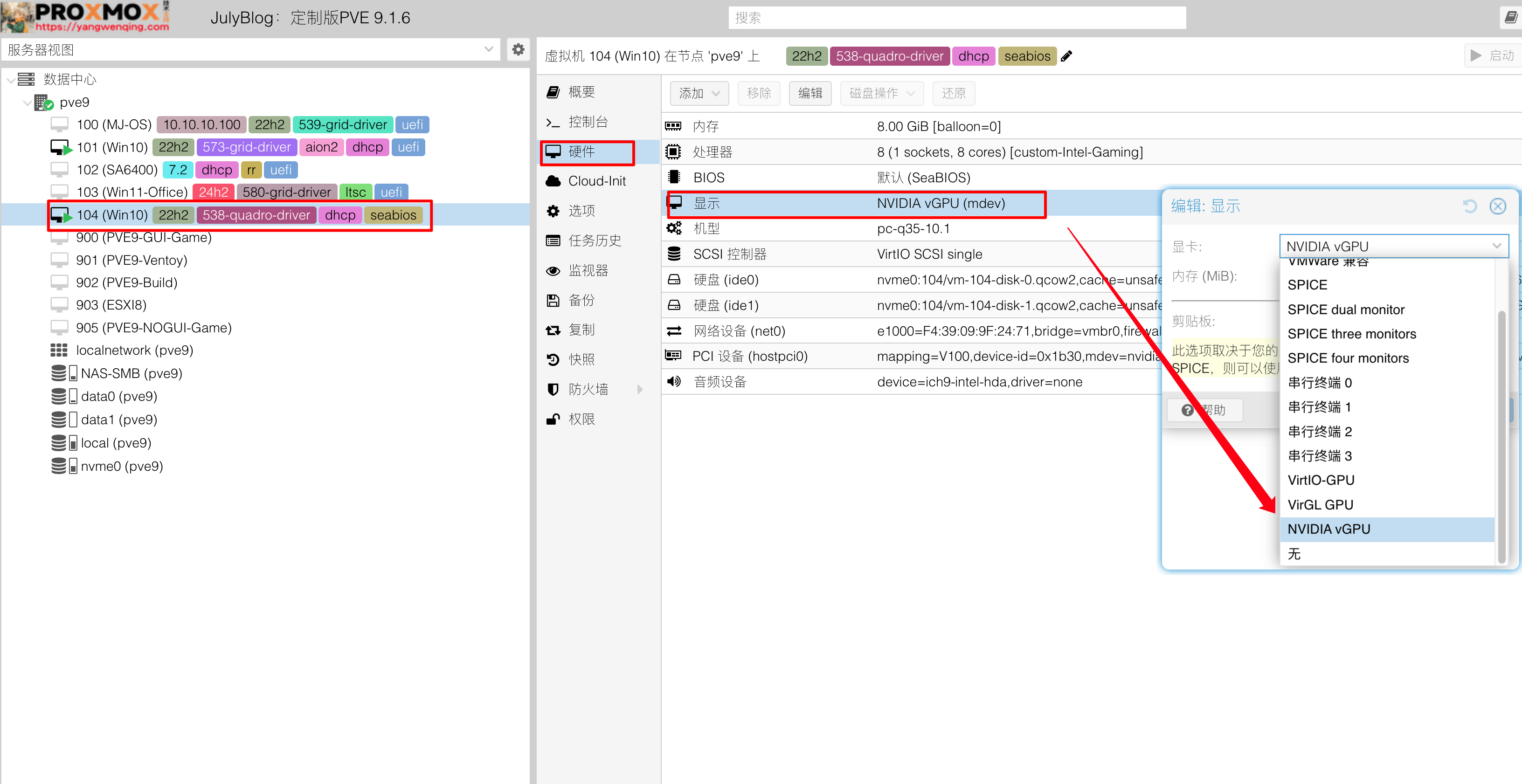Open the documentation book icon in the top right
The image size is (1522, 784).
click(1510, 18)
